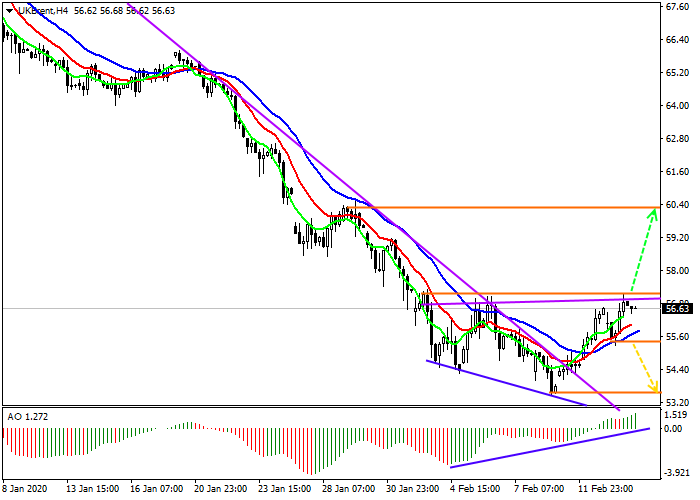Click the -3.921 value on AO scale
This screenshot has width=700, height=500.
coord(677,473)
